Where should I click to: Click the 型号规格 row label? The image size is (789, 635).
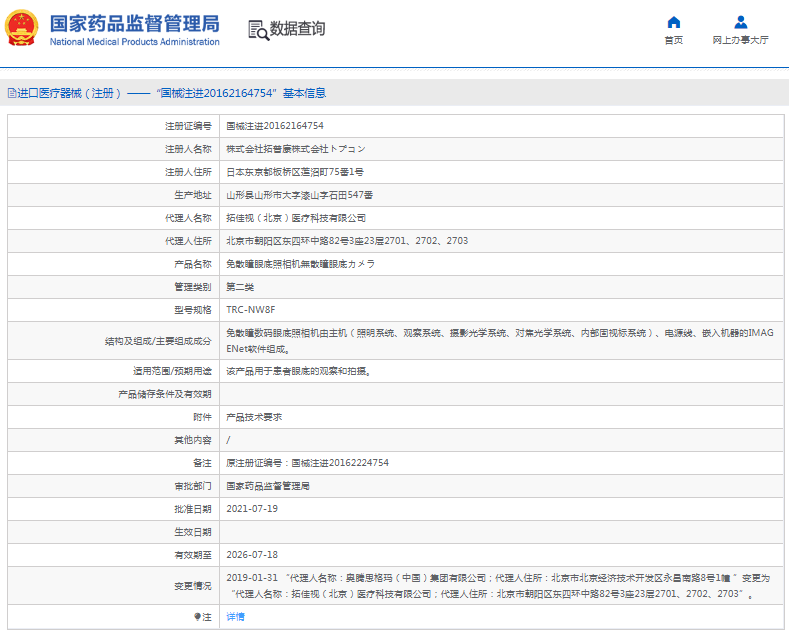point(193,310)
